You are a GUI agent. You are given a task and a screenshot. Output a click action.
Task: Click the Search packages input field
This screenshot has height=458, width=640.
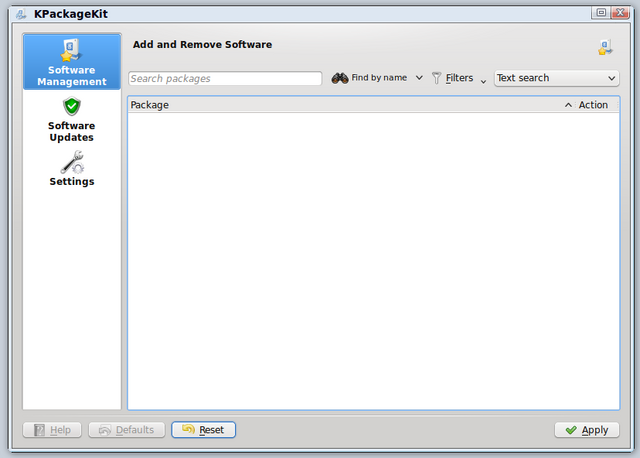pos(225,78)
